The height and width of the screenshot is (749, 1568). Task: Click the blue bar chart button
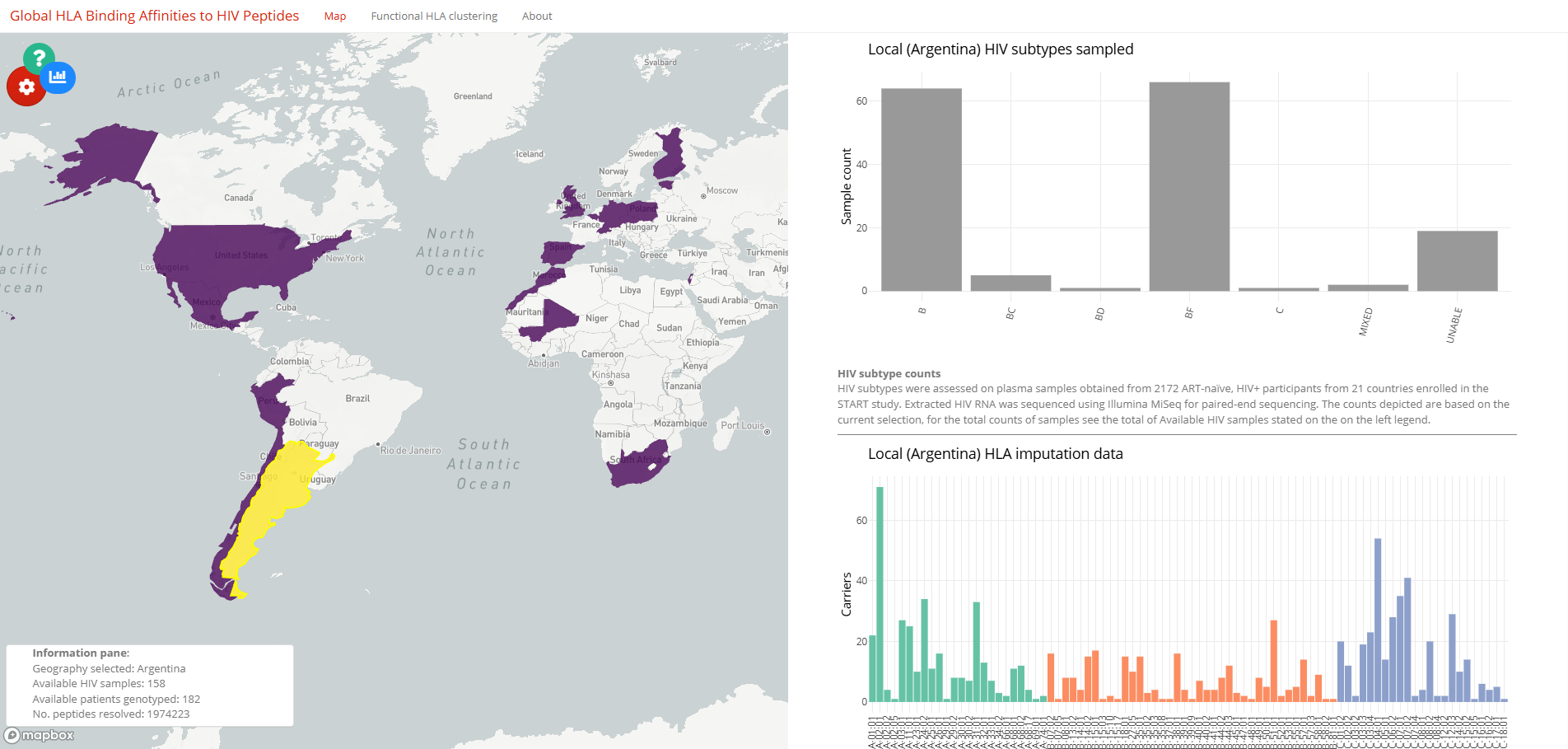58,77
